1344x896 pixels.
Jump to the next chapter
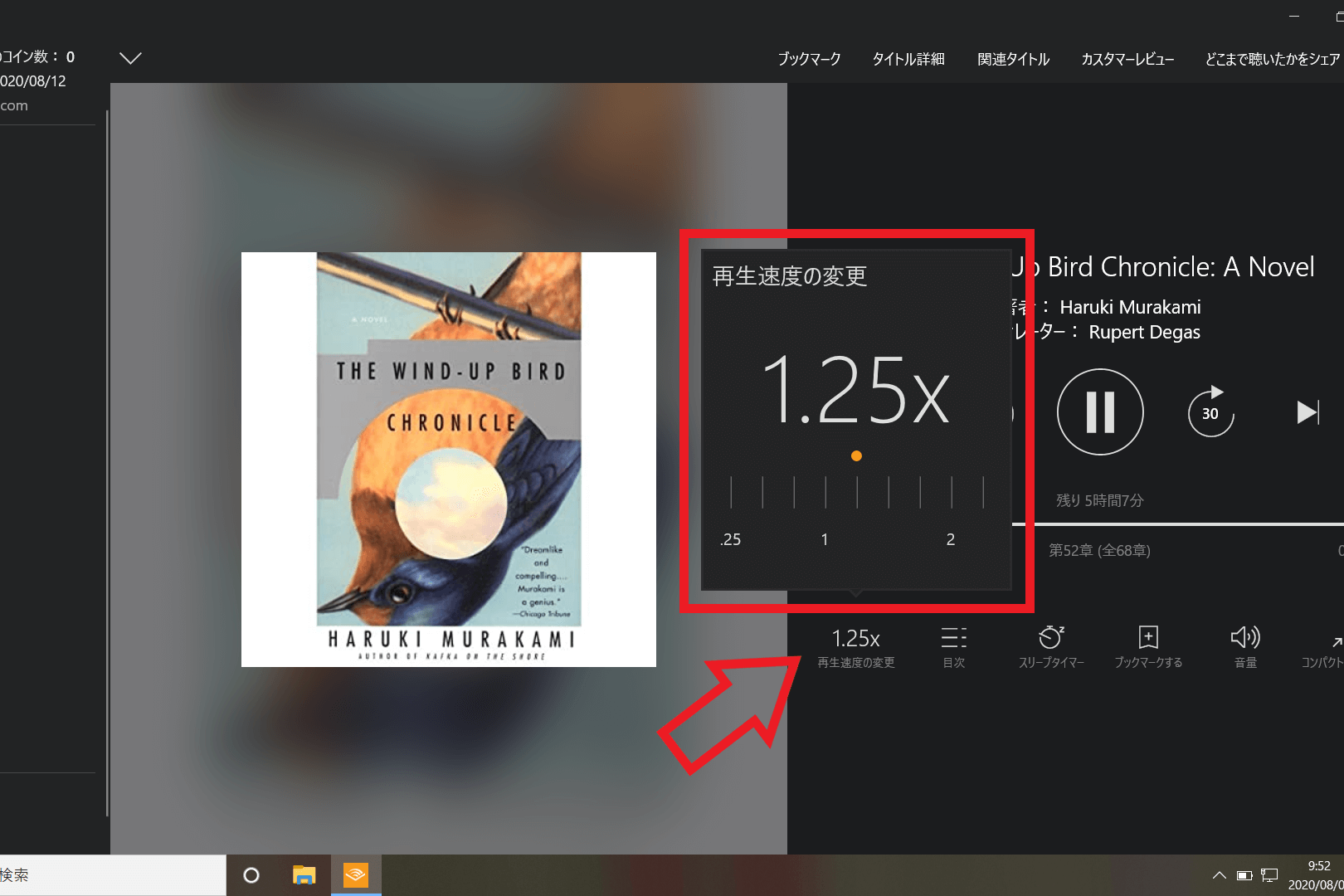coord(1307,411)
